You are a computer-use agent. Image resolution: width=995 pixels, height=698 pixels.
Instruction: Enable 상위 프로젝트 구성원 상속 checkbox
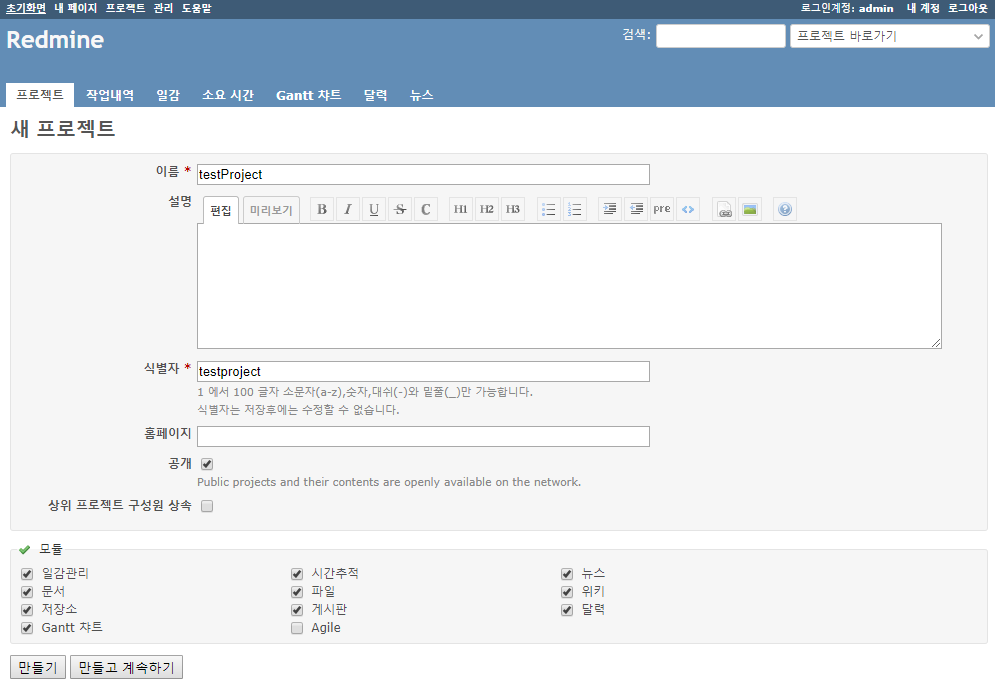click(x=207, y=506)
